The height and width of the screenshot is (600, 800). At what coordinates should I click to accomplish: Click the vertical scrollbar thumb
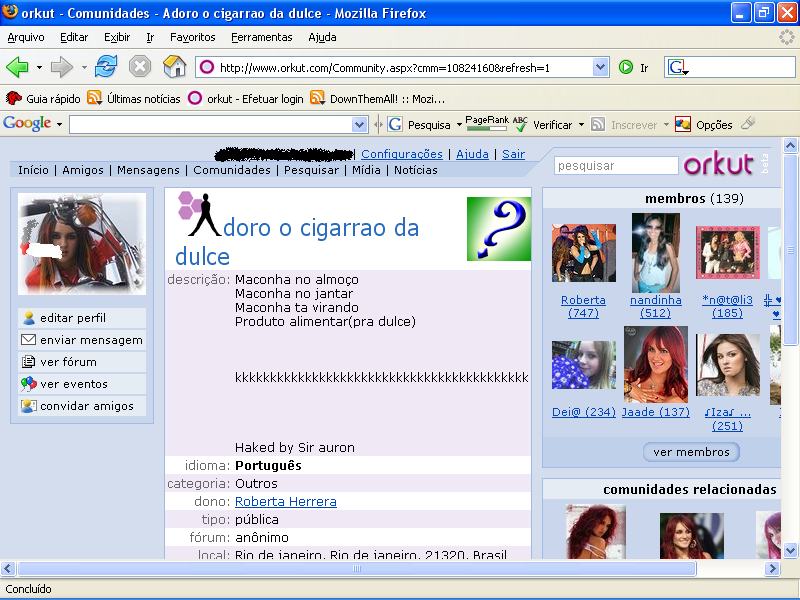[790, 249]
